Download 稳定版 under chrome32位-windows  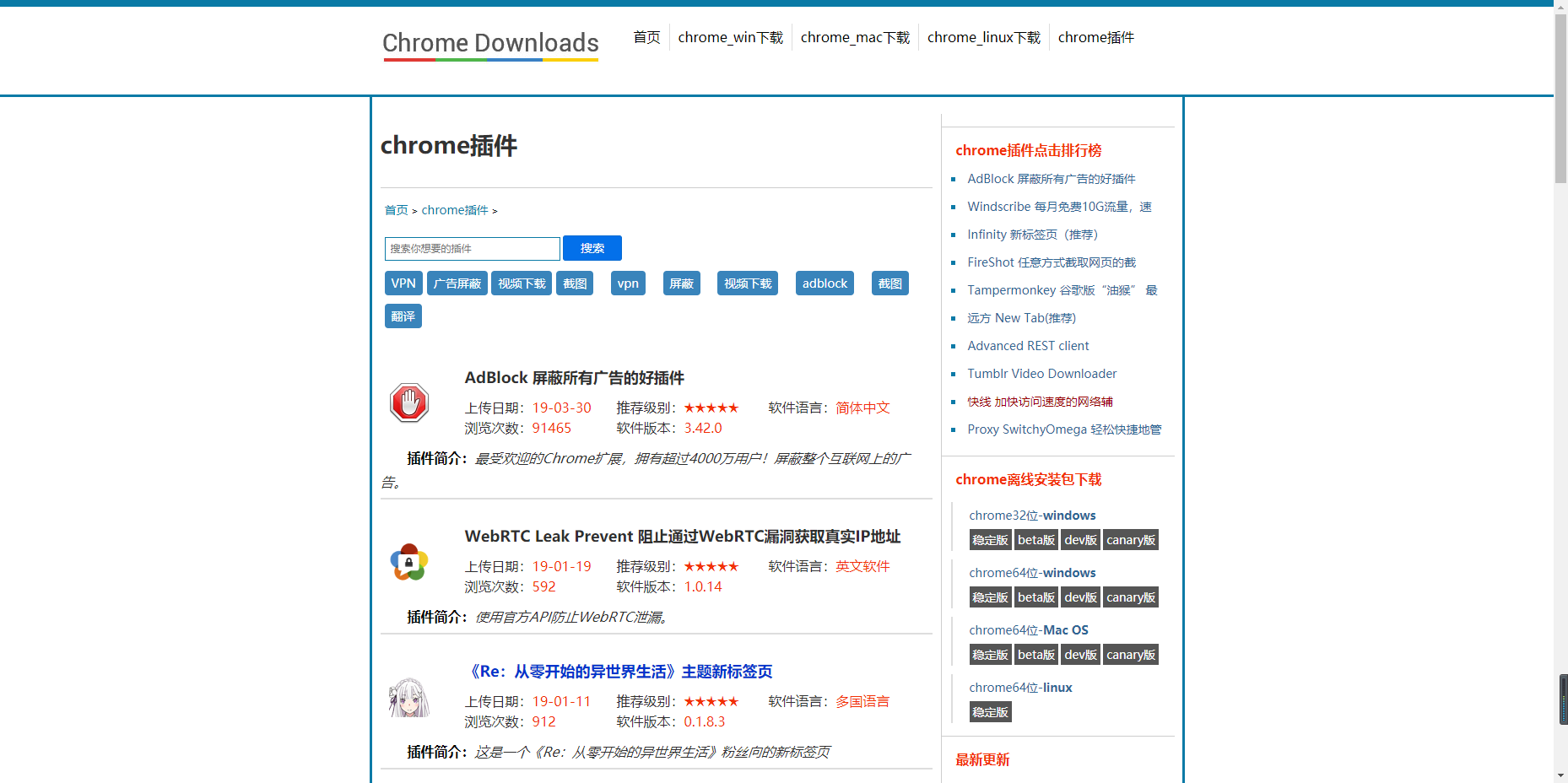point(991,540)
